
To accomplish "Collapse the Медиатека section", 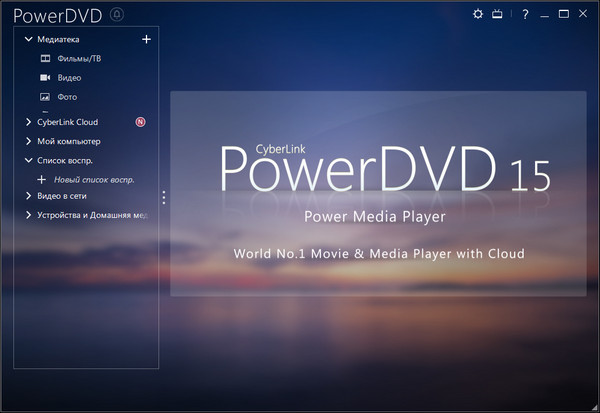I will [x=28, y=40].
